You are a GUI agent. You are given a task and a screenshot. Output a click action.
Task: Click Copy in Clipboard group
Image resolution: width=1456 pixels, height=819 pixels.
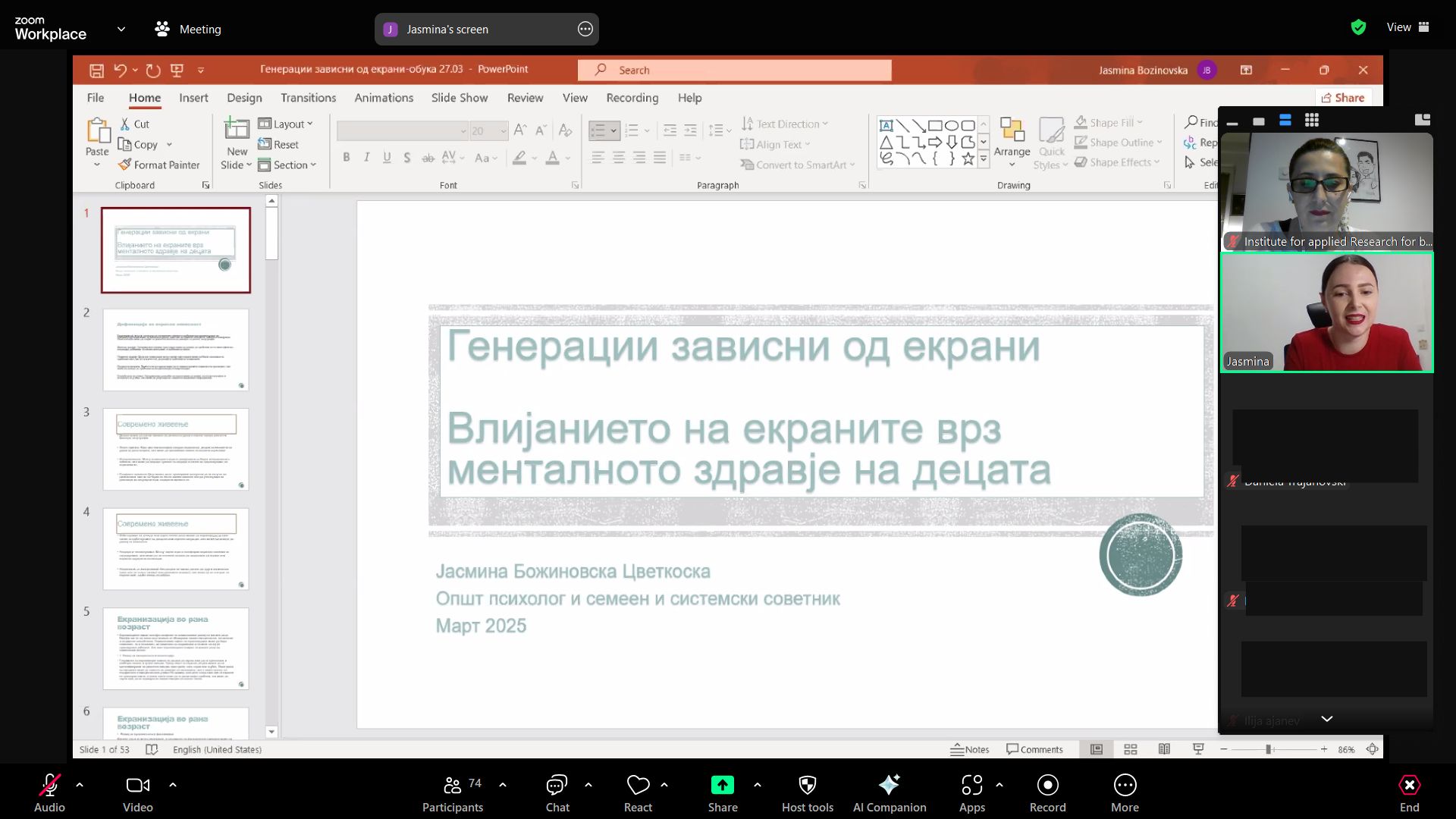click(139, 144)
